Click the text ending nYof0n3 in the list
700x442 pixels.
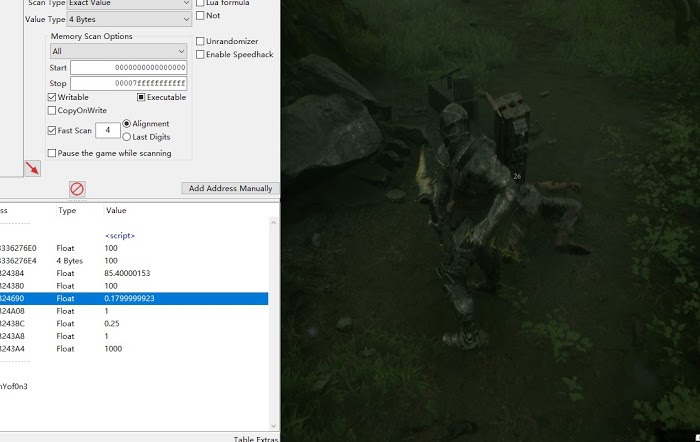pos(14,387)
